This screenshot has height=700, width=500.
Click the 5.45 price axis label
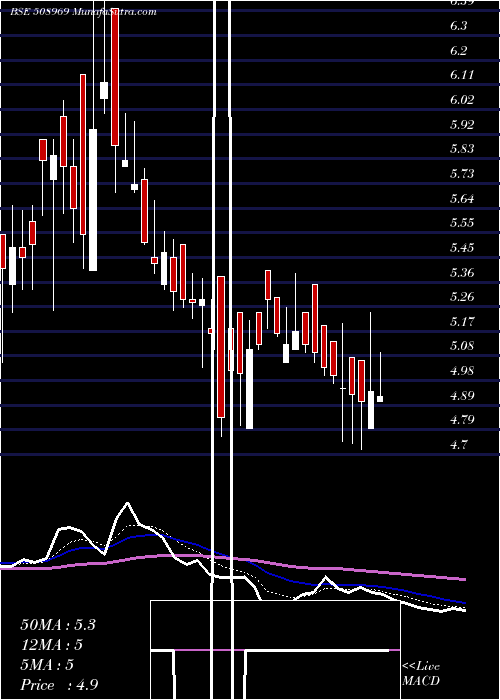[x=462, y=247]
